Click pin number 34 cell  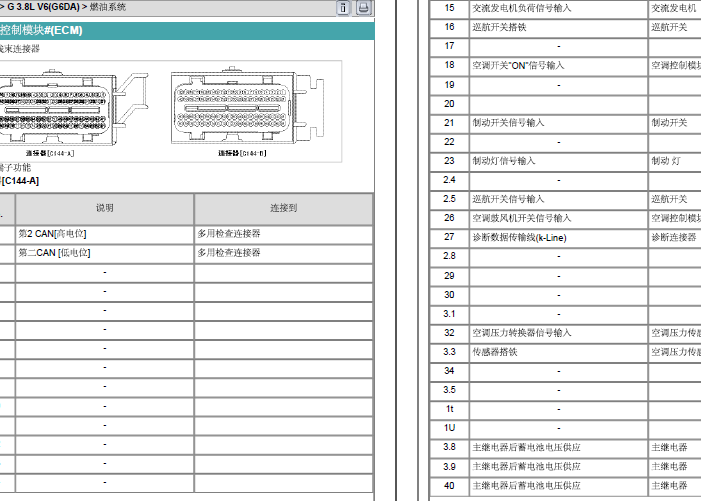click(x=449, y=371)
